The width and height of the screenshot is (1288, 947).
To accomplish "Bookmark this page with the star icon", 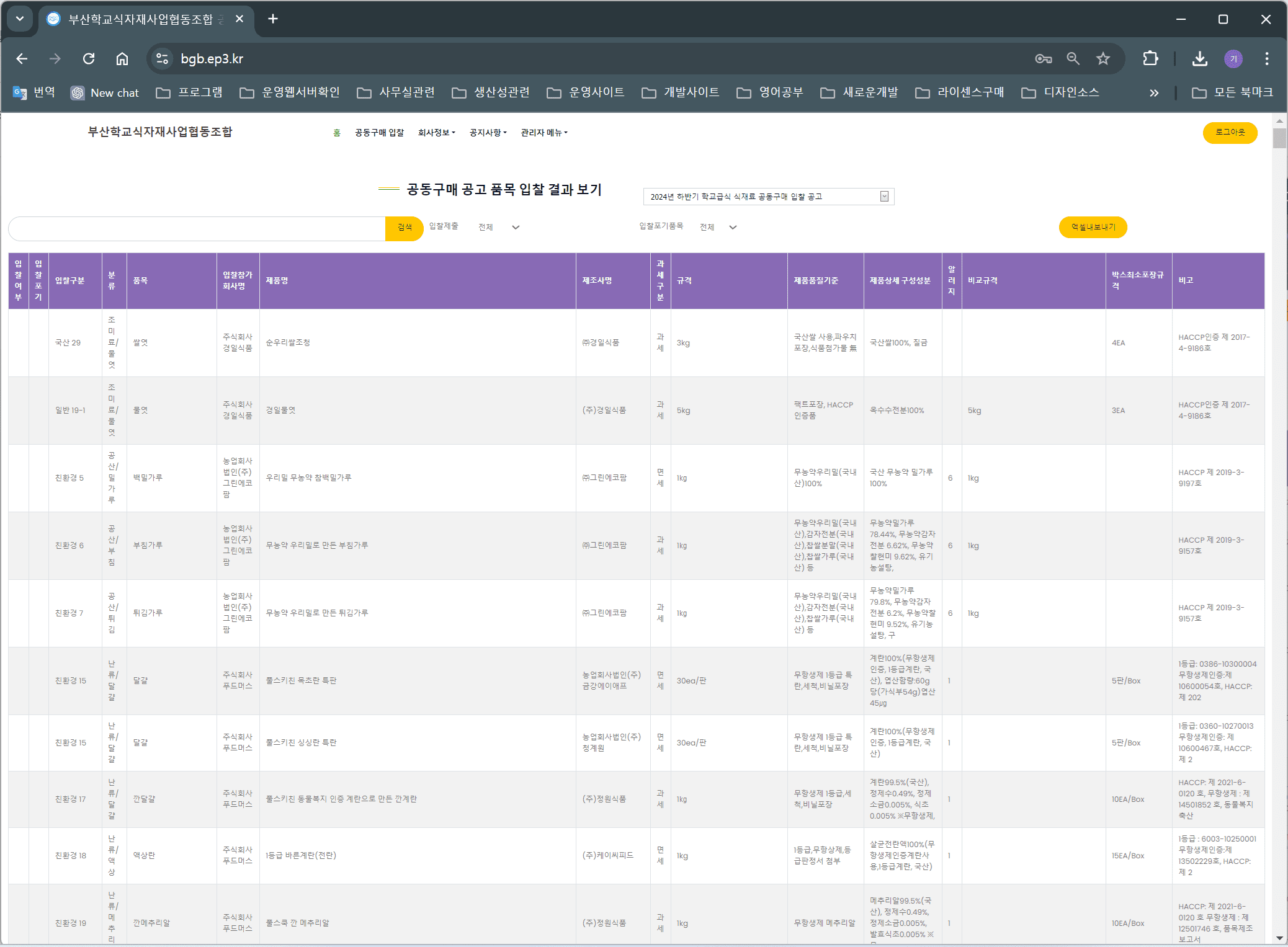I will 1103,59.
